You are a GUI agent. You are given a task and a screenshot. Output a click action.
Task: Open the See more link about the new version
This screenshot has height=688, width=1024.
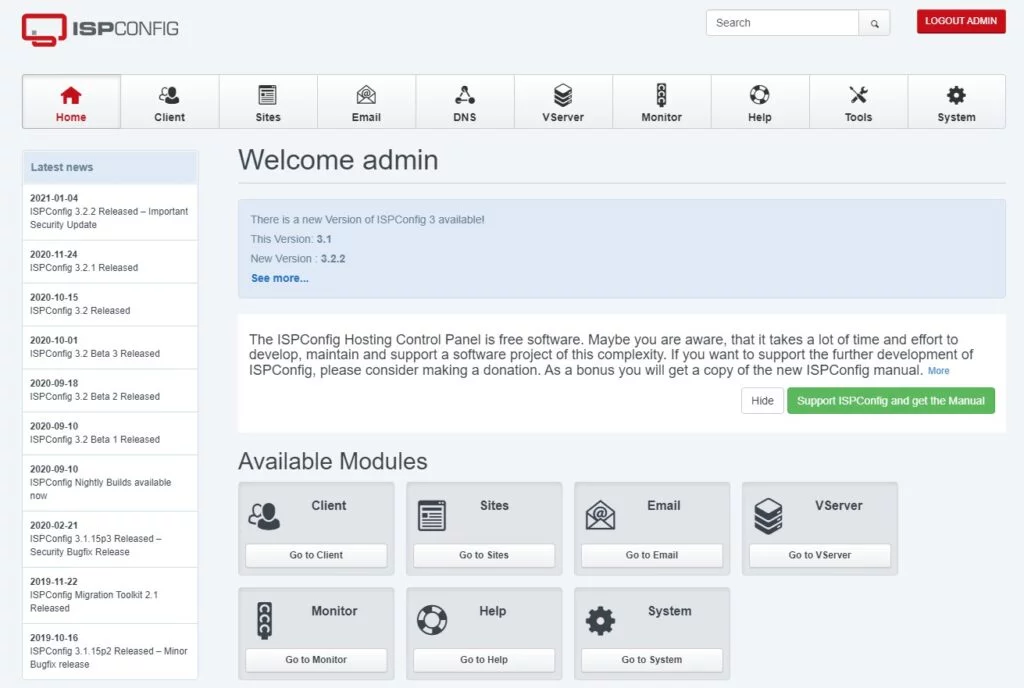pyautogui.click(x=278, y=278)
